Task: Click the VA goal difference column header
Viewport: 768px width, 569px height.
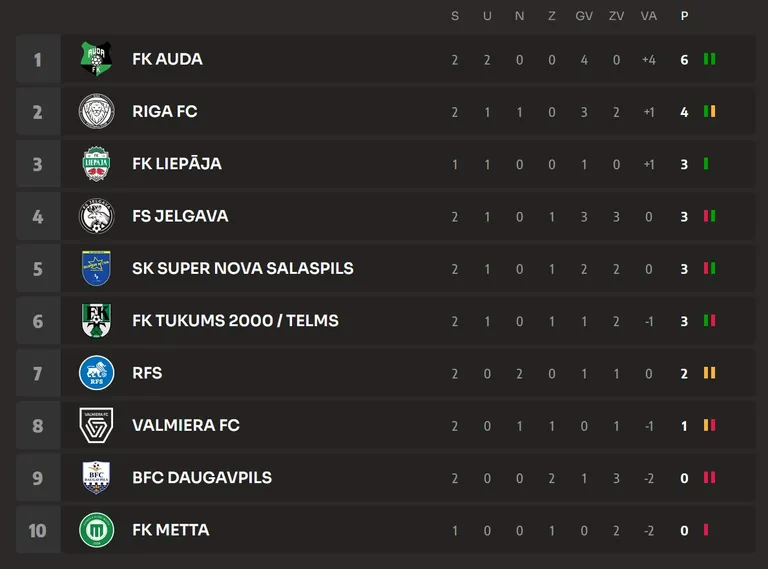Action: [x=648, y=16]
